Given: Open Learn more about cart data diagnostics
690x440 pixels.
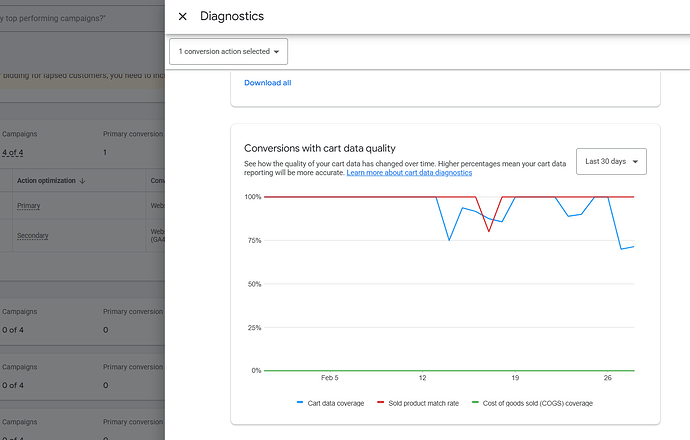Looking at the screenshot, I should click(x=409, y=173).
